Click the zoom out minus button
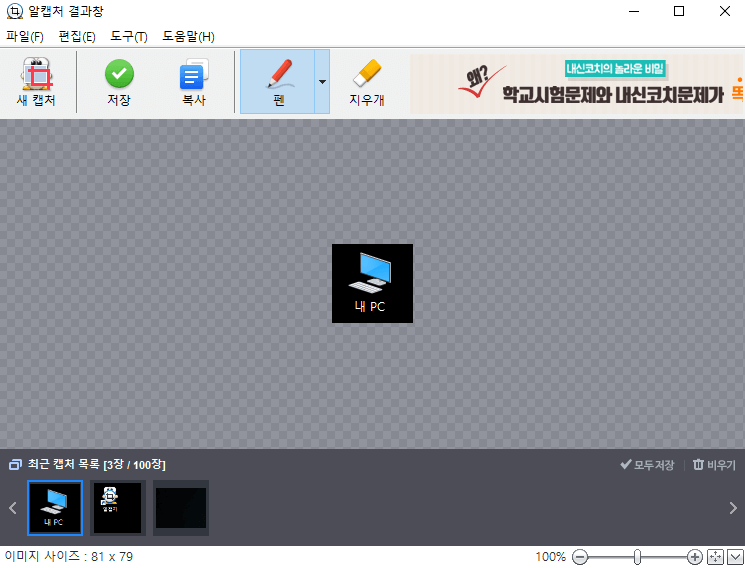This screenshot has height=568, width=745. pos(580,557)
